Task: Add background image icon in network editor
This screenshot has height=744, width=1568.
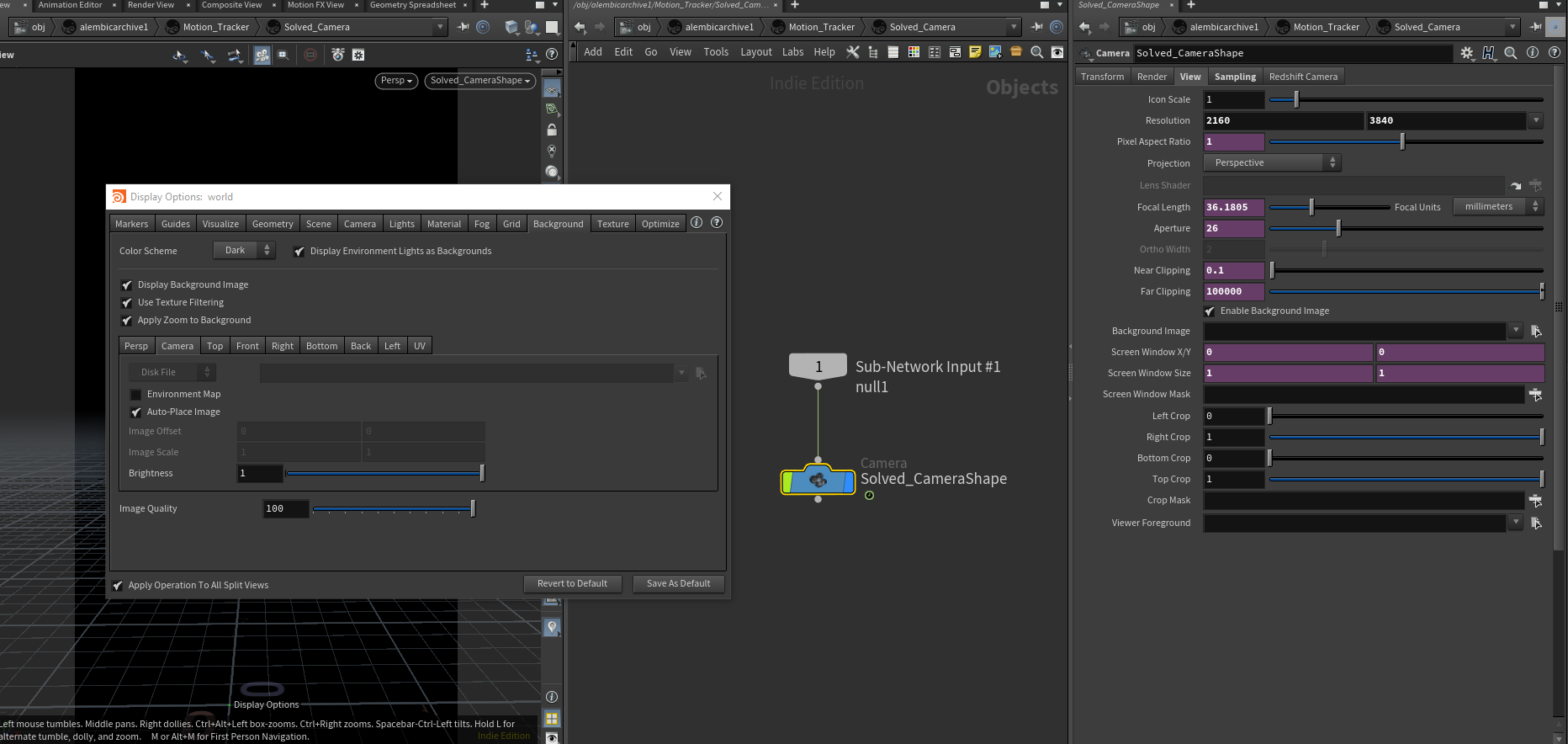Action: (995, 52)
